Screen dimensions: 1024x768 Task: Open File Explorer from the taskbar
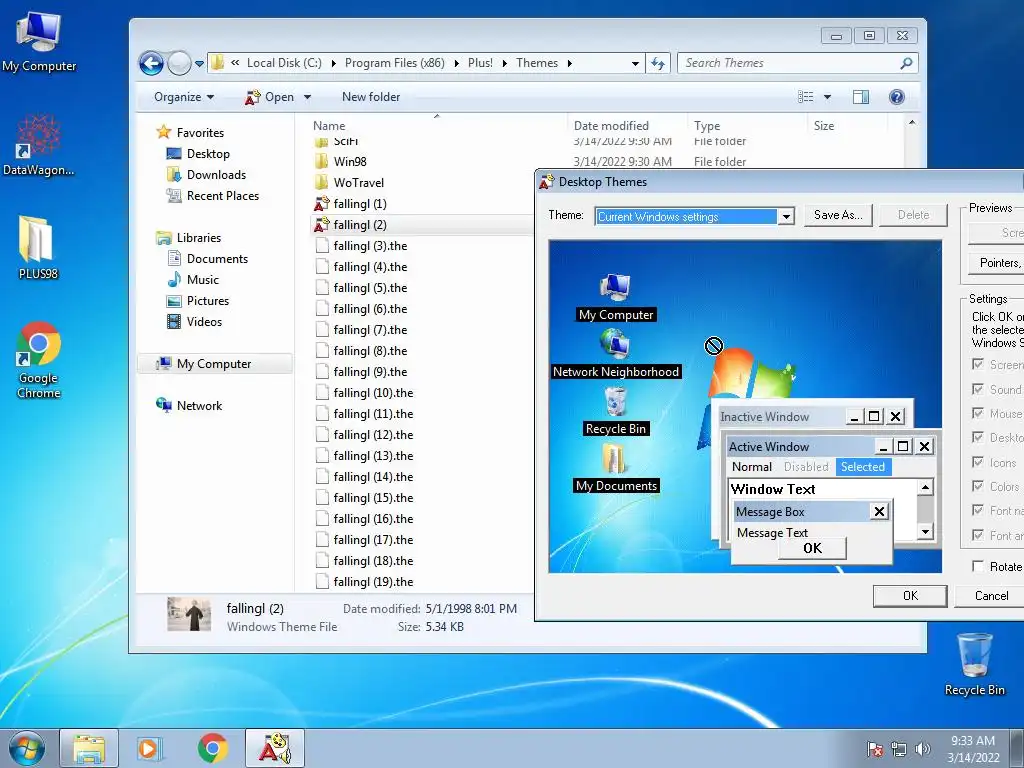pyautogui.click(x=89, y=748)
